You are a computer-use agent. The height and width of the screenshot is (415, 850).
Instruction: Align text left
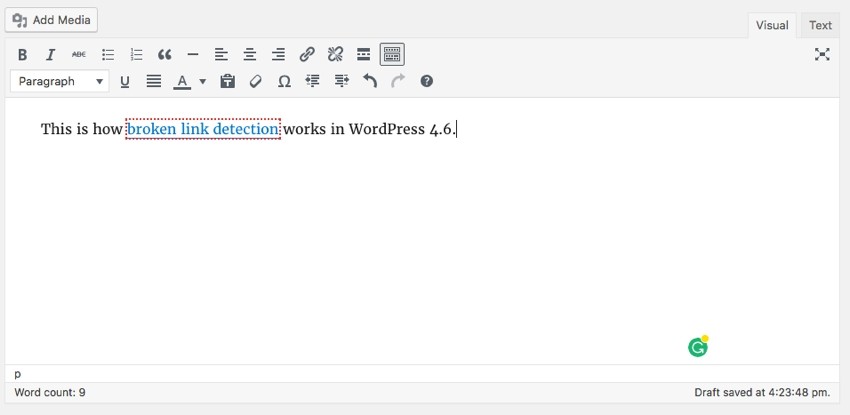[221, 54]
